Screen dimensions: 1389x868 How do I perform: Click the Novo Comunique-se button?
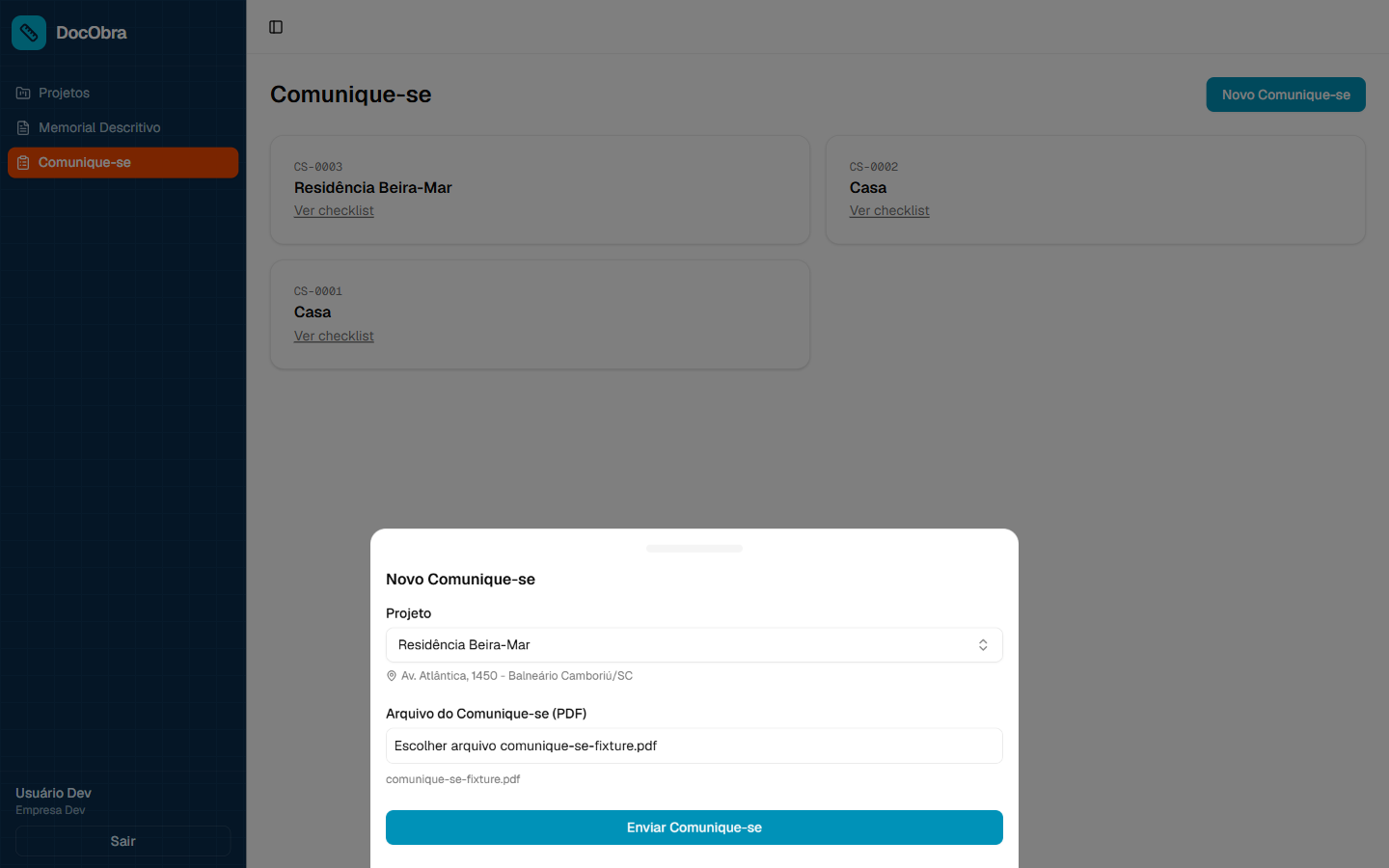1286,95
